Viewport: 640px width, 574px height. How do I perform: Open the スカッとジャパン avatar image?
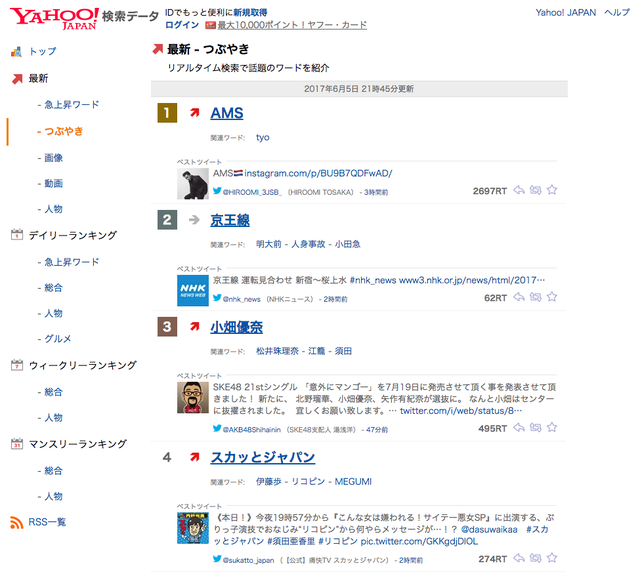(193, 528)
